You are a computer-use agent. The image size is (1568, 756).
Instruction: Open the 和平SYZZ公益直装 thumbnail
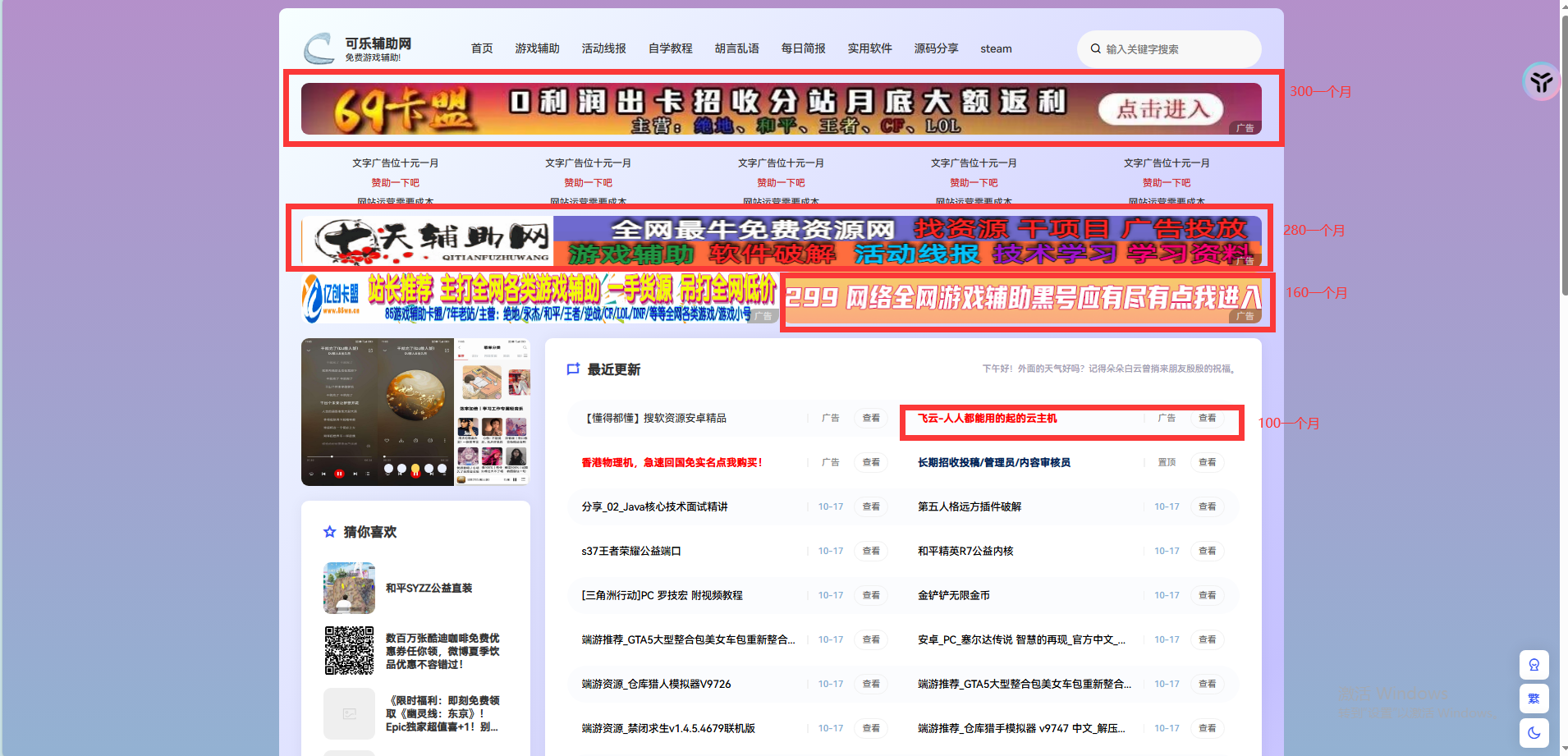click(x=349, y=588)
